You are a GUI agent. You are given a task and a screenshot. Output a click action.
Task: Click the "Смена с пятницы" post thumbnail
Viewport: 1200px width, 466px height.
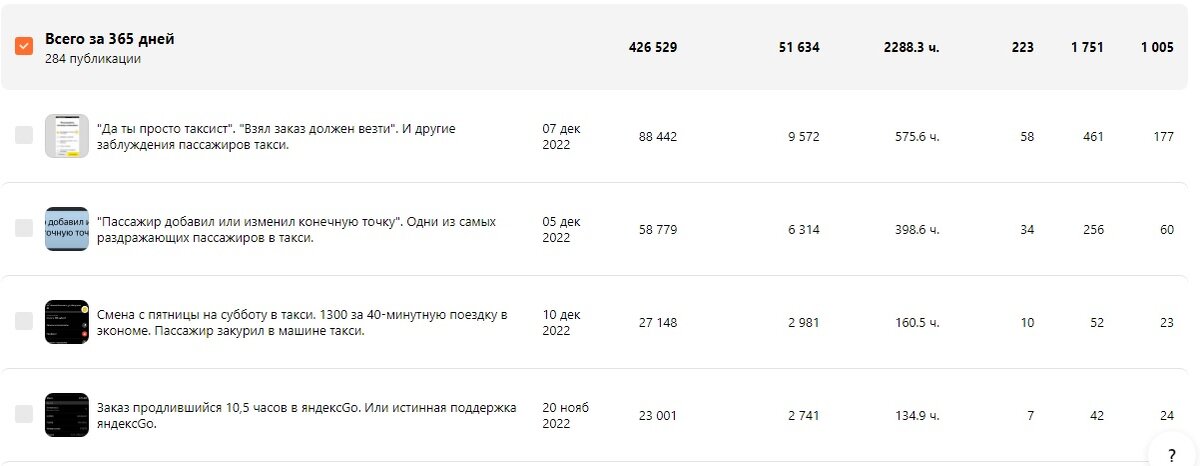pos(67,321)
